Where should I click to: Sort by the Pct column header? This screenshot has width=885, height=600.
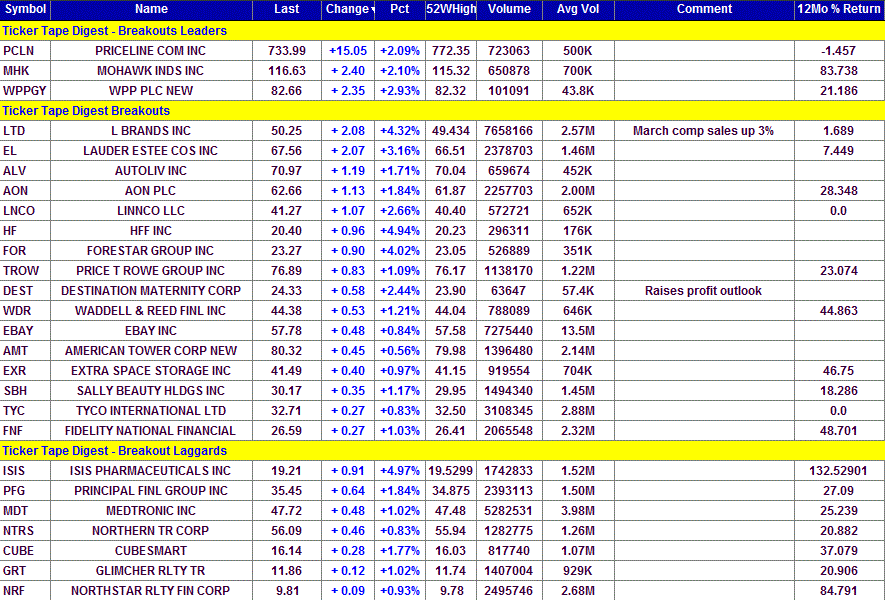[400, 9]
